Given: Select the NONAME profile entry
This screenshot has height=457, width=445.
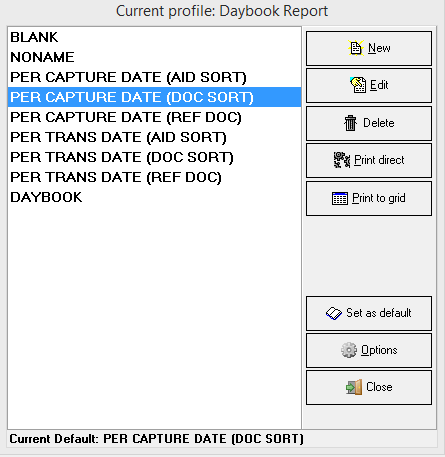Looking at the screenshot, I should (x=154, y=57).
